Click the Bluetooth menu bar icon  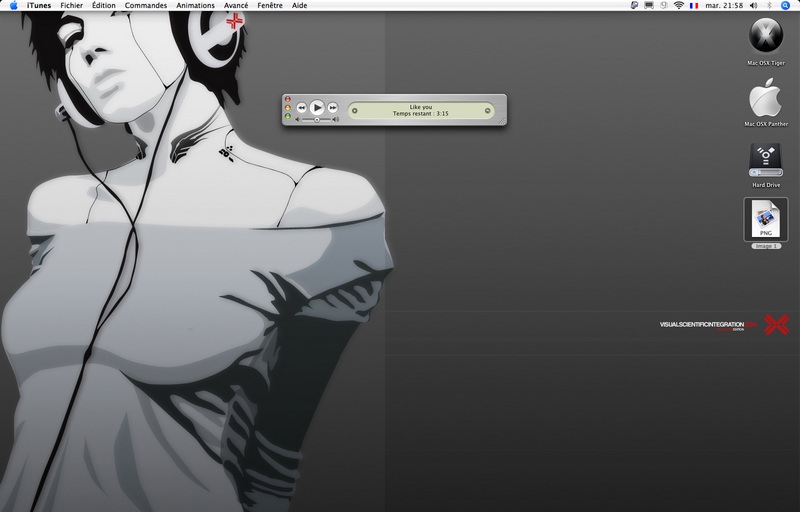coord(769,6)
